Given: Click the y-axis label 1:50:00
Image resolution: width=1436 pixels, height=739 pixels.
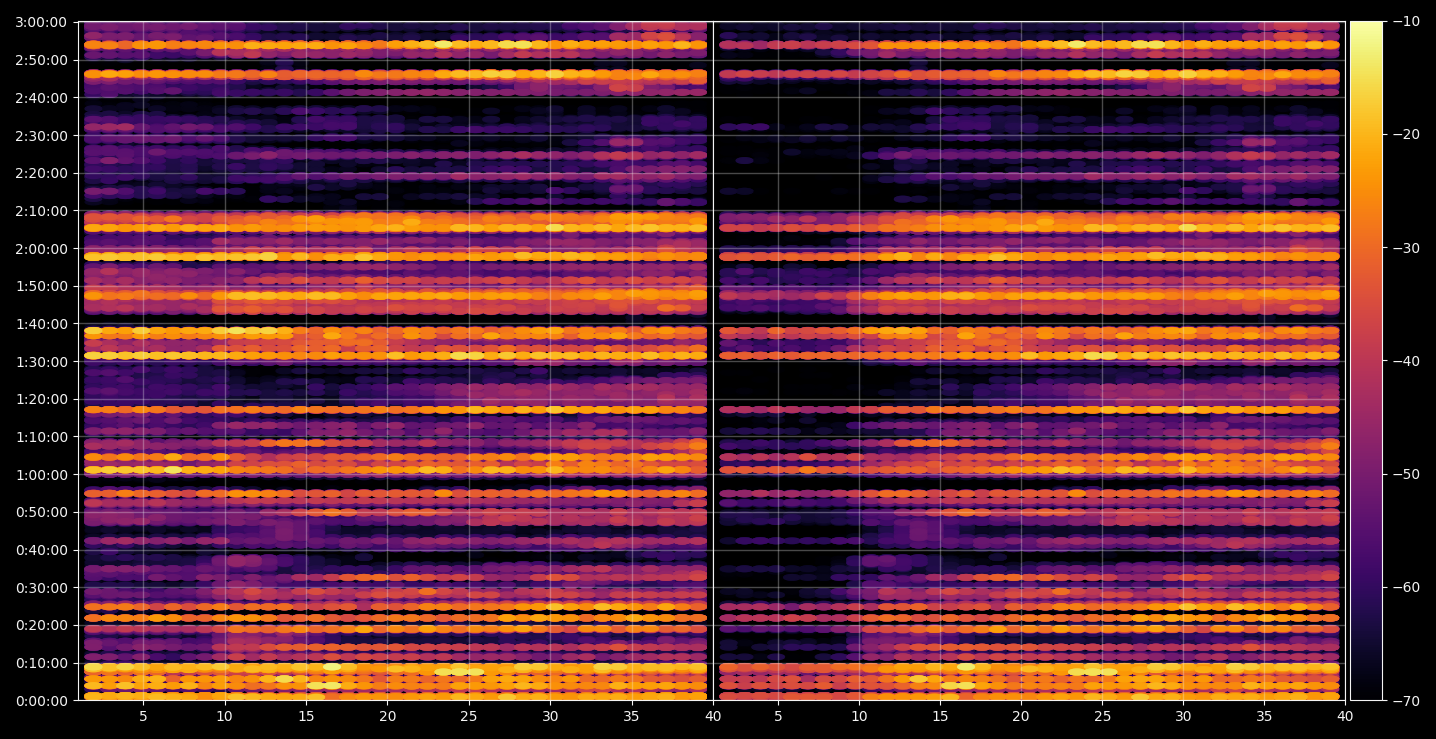Looking at the screenshot, I should [42, 286].
